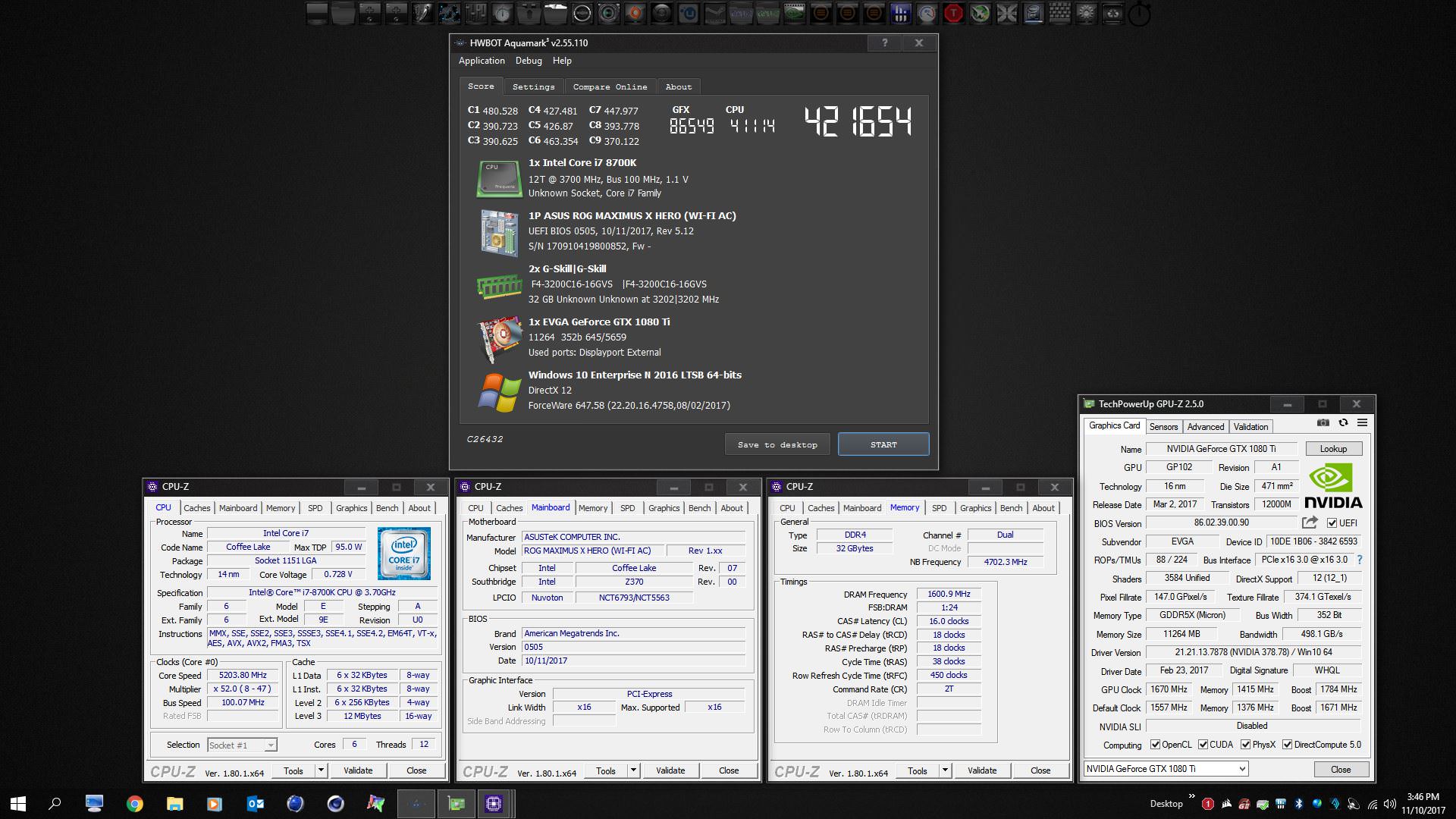This screenshot has width=1456, height=819.
Task: Toggle the OpenCL checkbox
Action: tap(1155, 745)
